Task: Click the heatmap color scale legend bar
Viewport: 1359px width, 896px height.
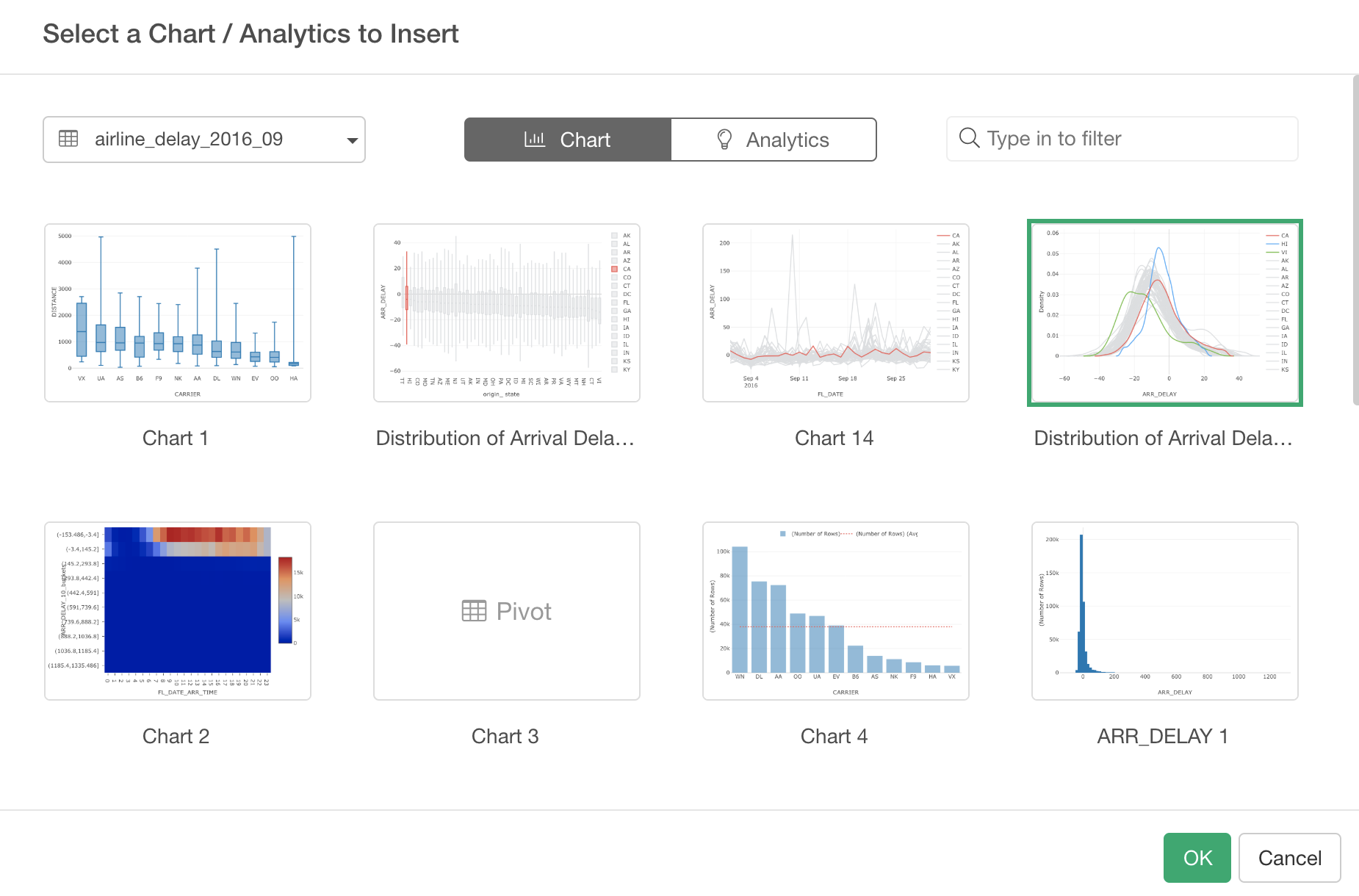Action: click(x=285, y=600)
